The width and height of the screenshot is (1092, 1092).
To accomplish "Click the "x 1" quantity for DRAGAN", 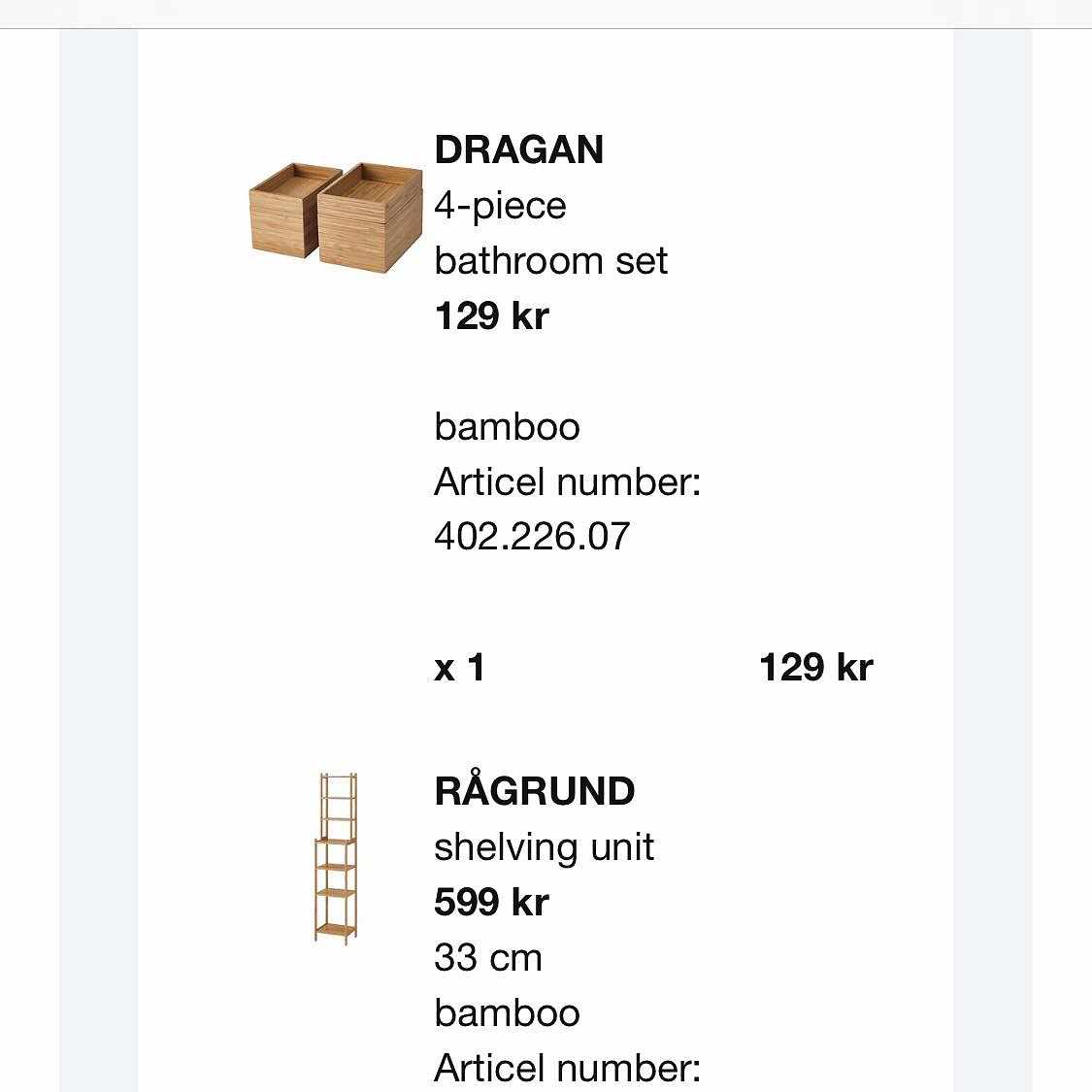I will tap(459, 668).
